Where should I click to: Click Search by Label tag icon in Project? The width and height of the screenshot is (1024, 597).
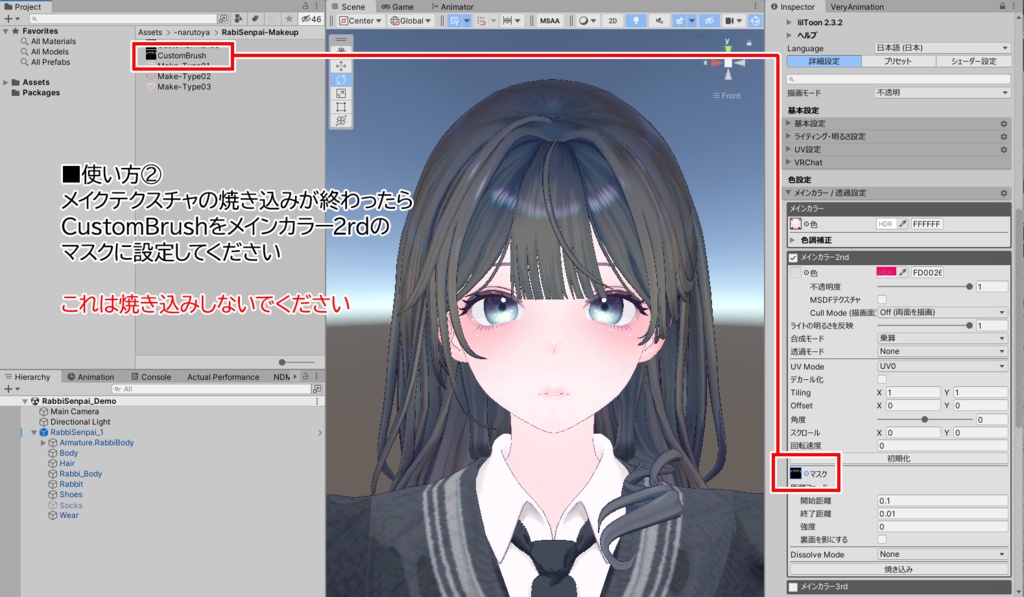click(255, 19)
